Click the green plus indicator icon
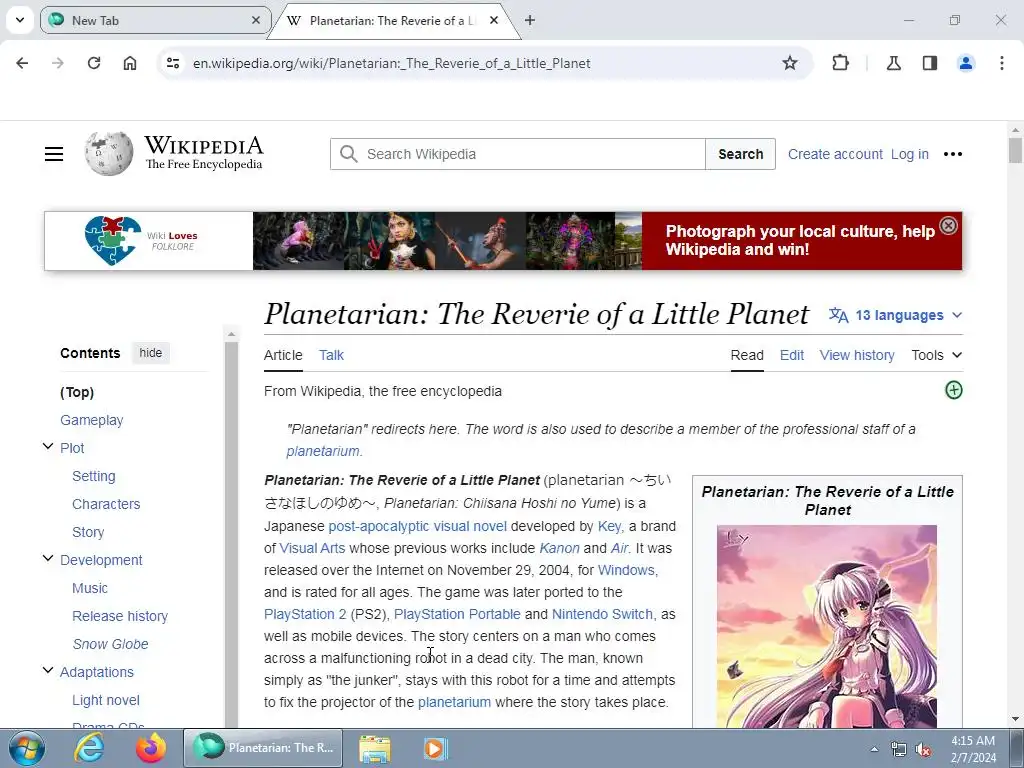This screenshot has width=1024, height=768. point(953,391)
